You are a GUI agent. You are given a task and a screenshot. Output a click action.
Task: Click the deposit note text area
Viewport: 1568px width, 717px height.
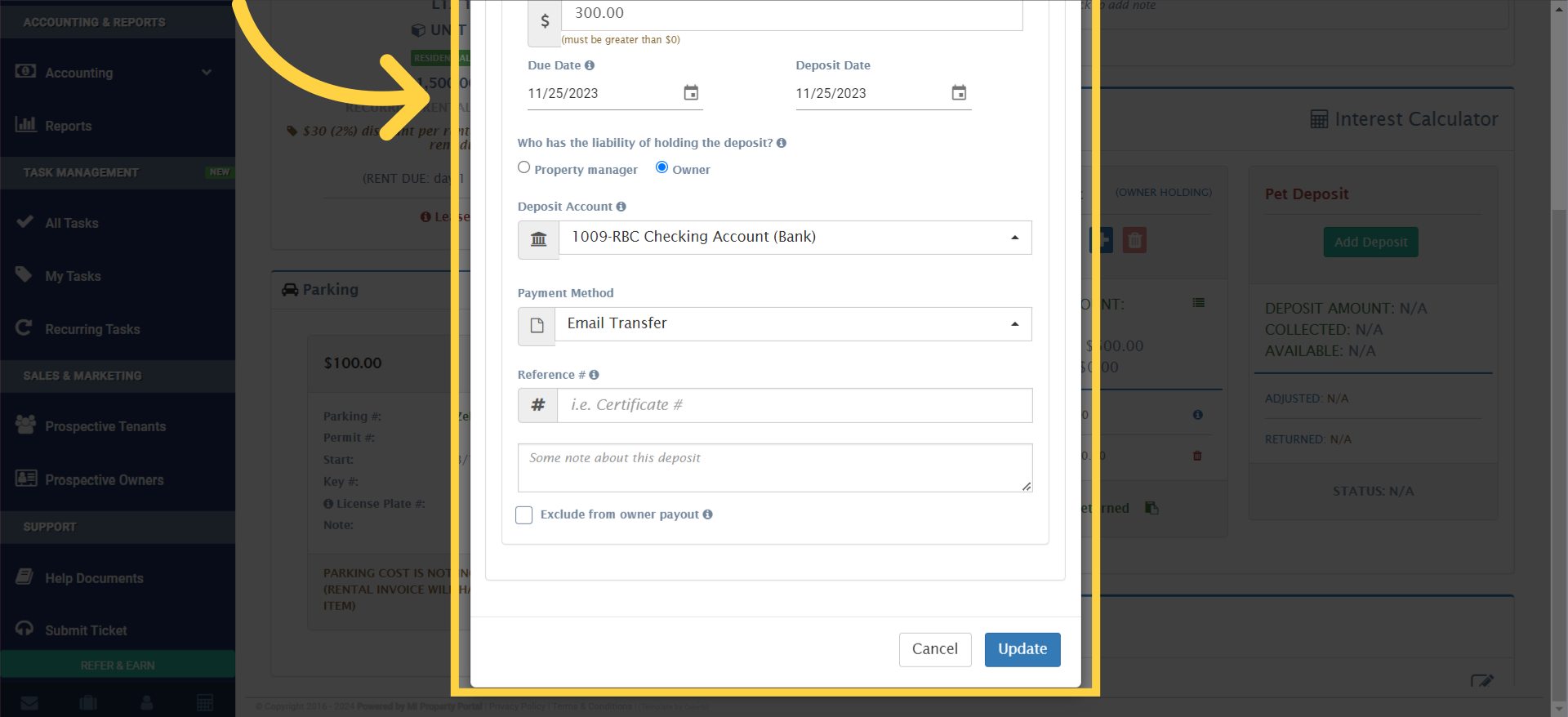[775, 468]
